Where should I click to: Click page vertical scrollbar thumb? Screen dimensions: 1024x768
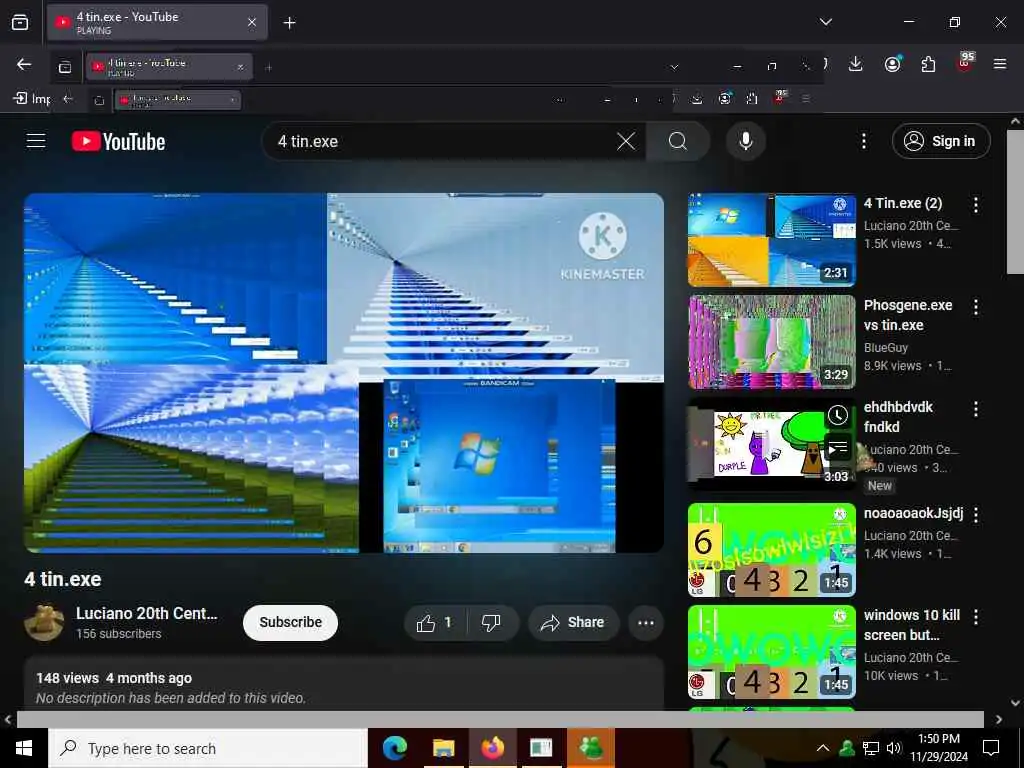(x=1016, y=202)
